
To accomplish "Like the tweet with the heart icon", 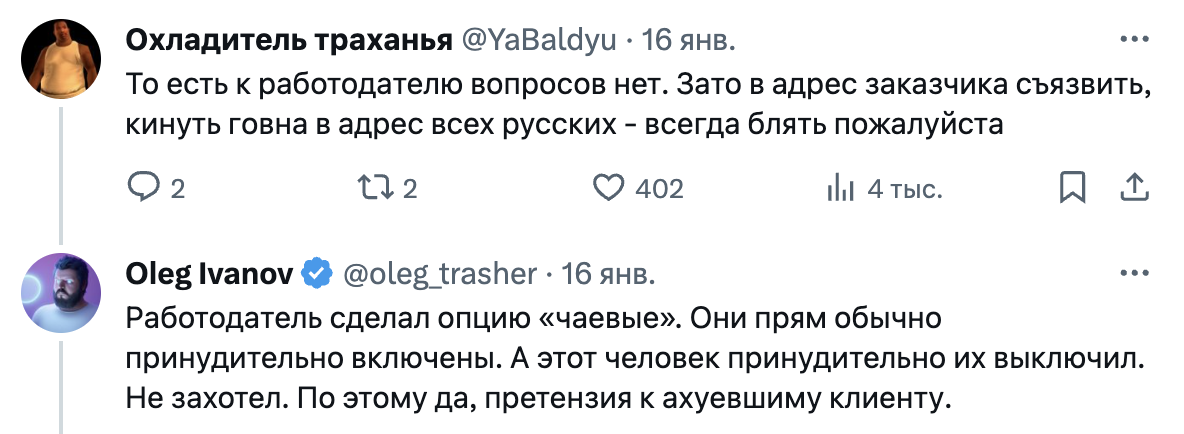I will (x=607, y=188).
